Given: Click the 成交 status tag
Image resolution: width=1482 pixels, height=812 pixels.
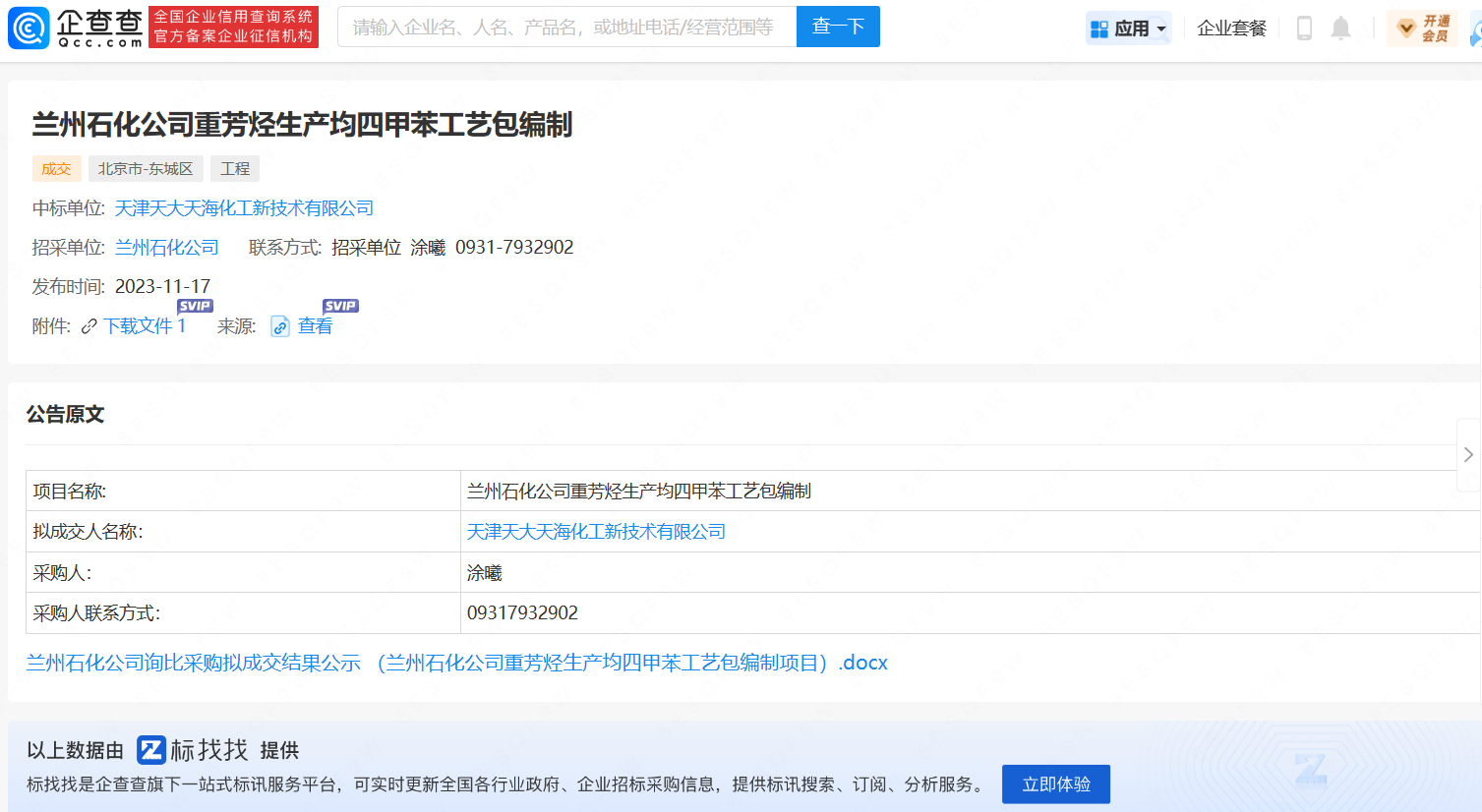Looking at the screenshot, I should pyautogui.click(x=56, y=169).
